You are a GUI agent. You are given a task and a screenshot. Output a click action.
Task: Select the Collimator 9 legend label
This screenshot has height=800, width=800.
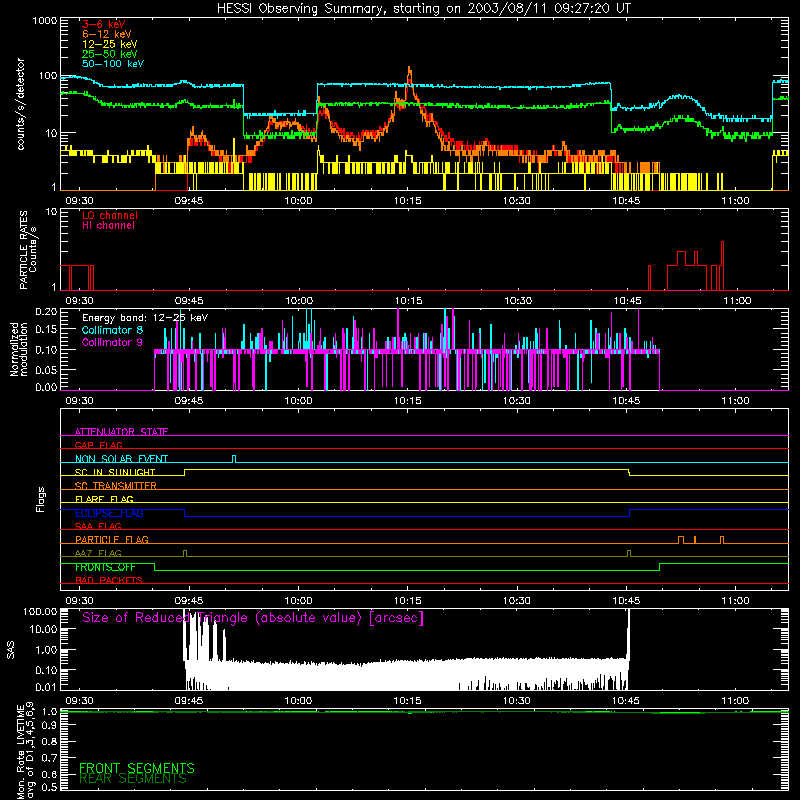[112, 342]
